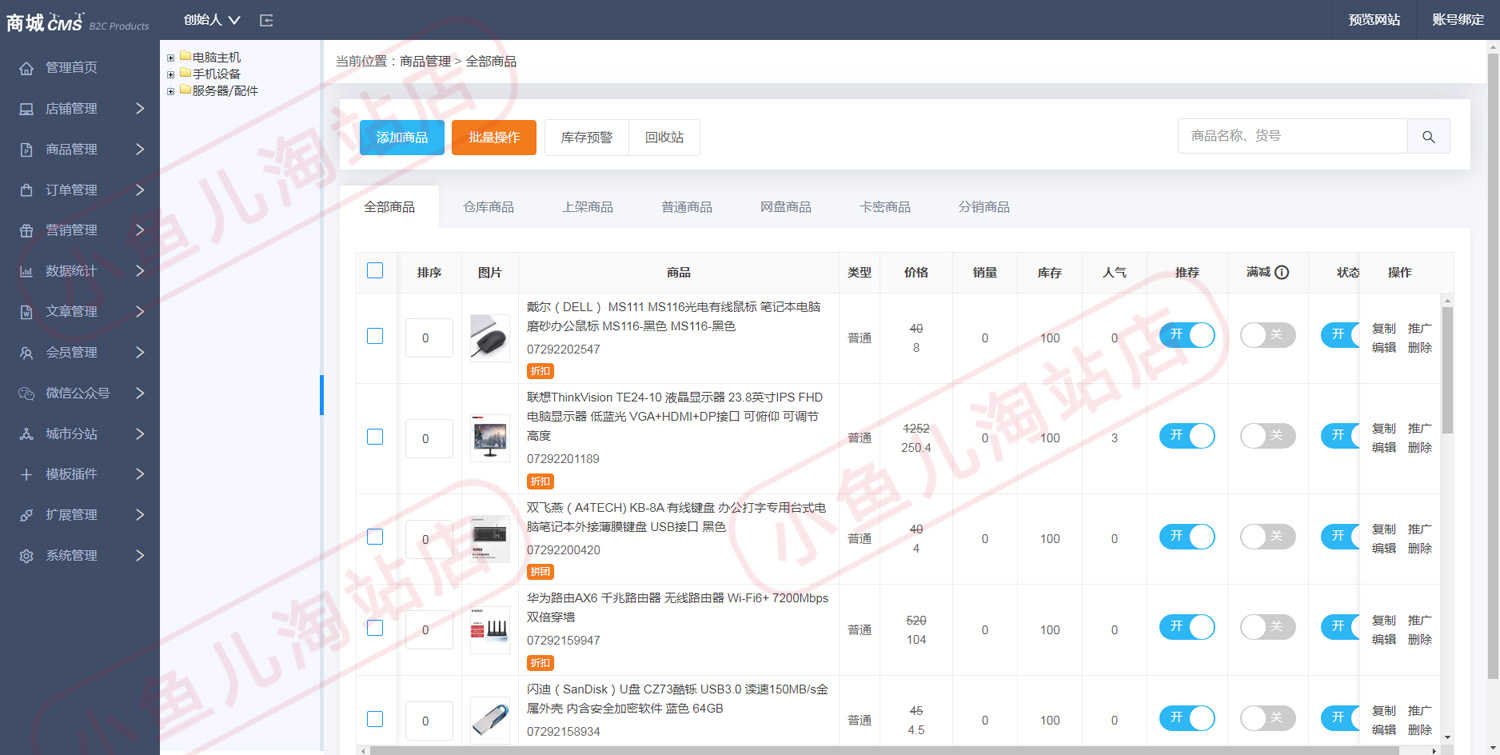Open the ThinkVision monitor product thumbnail

[x=490, y=438]
